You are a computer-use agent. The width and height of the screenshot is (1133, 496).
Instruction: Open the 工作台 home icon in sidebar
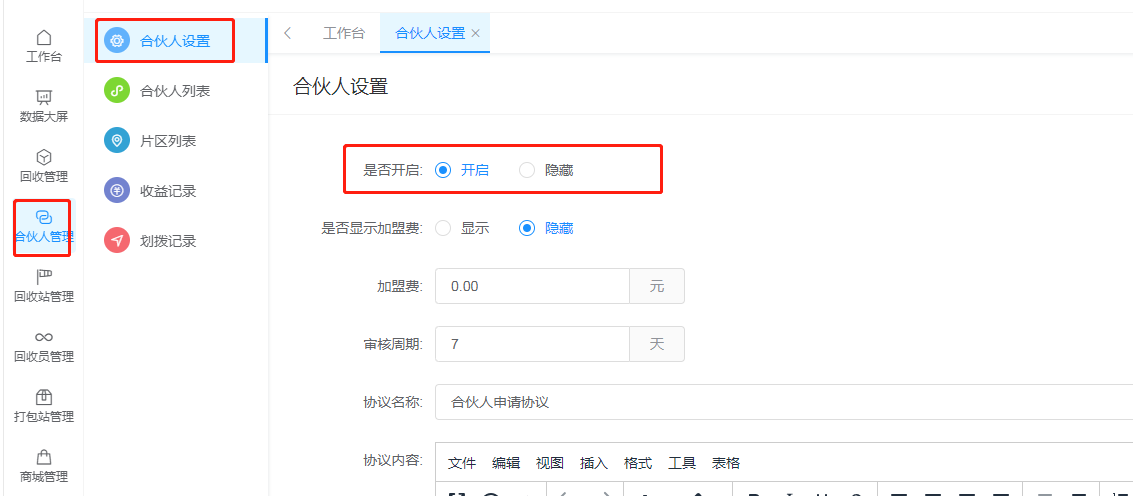[x=44, y=37]
